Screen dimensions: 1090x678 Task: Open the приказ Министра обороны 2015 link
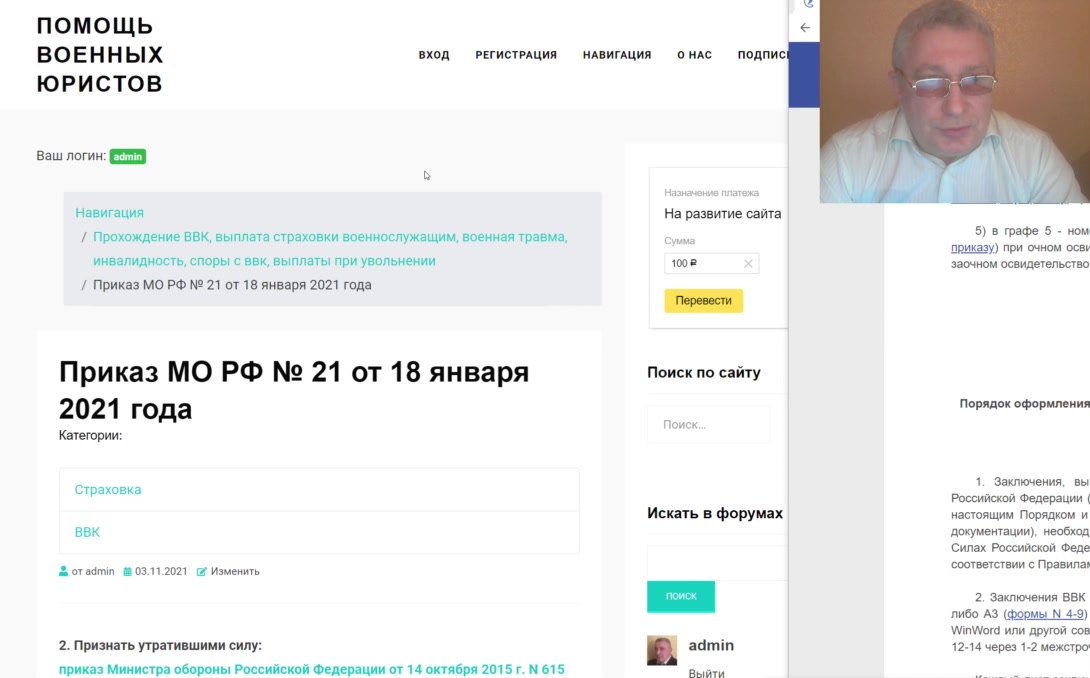click(x=311, y=669)
